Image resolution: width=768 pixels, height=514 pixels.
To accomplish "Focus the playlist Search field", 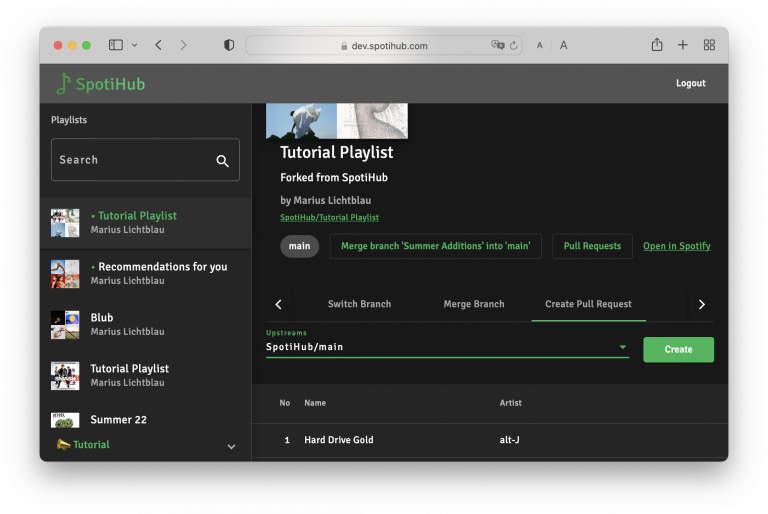I will 145,160.
